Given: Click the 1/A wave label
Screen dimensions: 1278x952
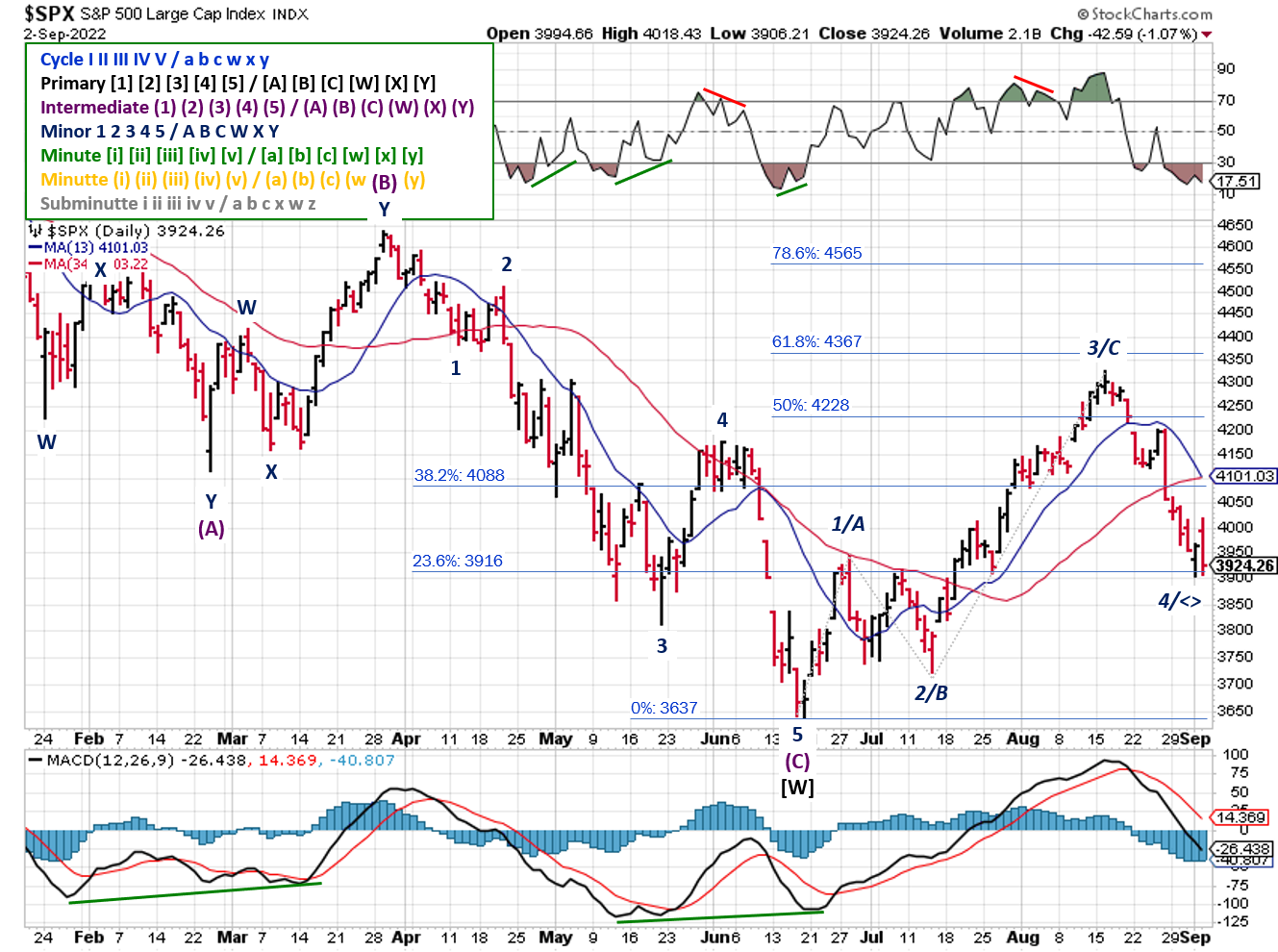Looking at the screenshot, I should tap(848, 524).
